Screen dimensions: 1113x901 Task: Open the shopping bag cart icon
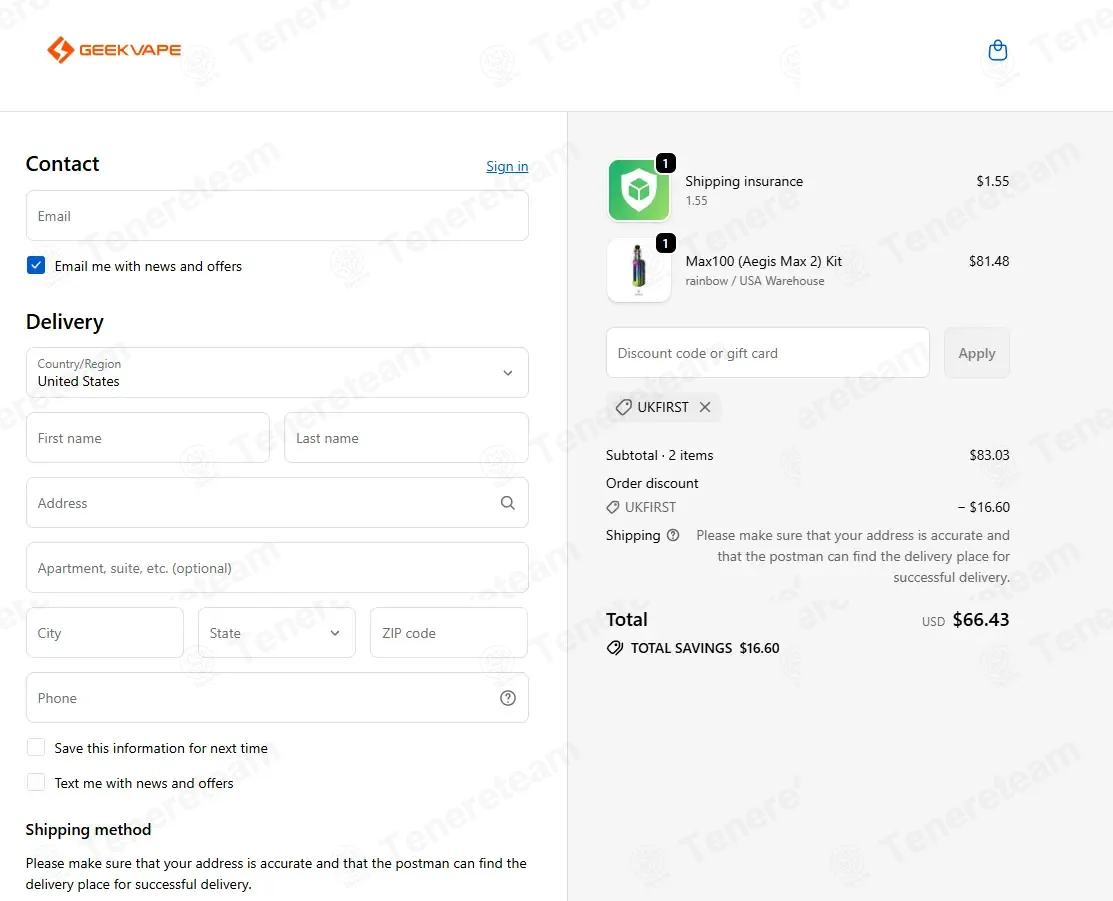[x=997, y=50]
